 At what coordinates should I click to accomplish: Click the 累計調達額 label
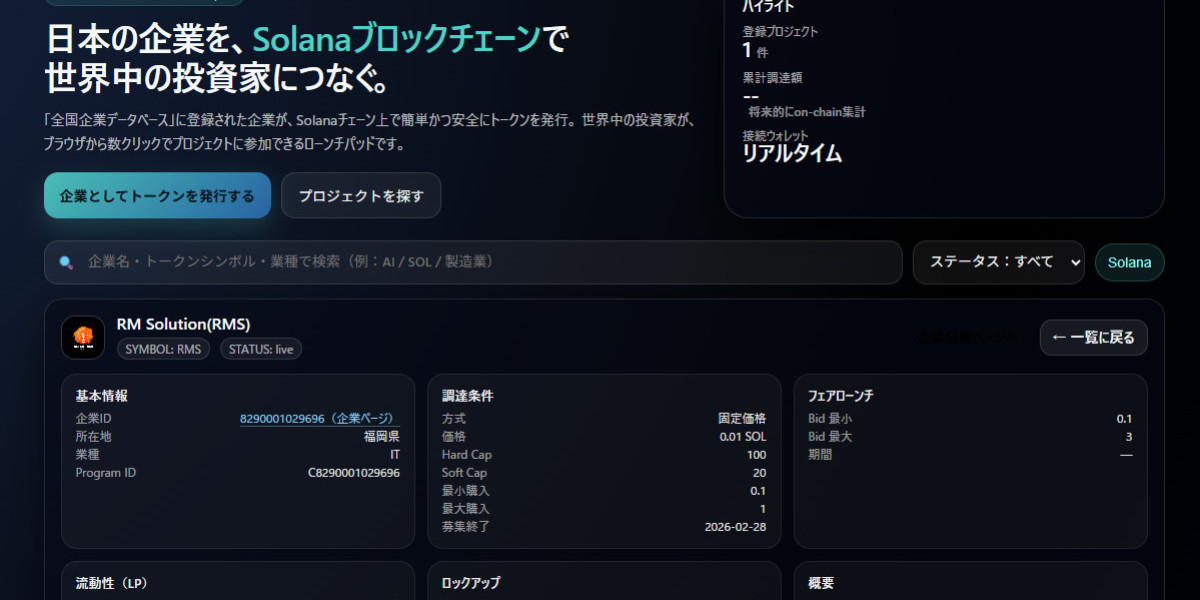[x=772, y=77]
